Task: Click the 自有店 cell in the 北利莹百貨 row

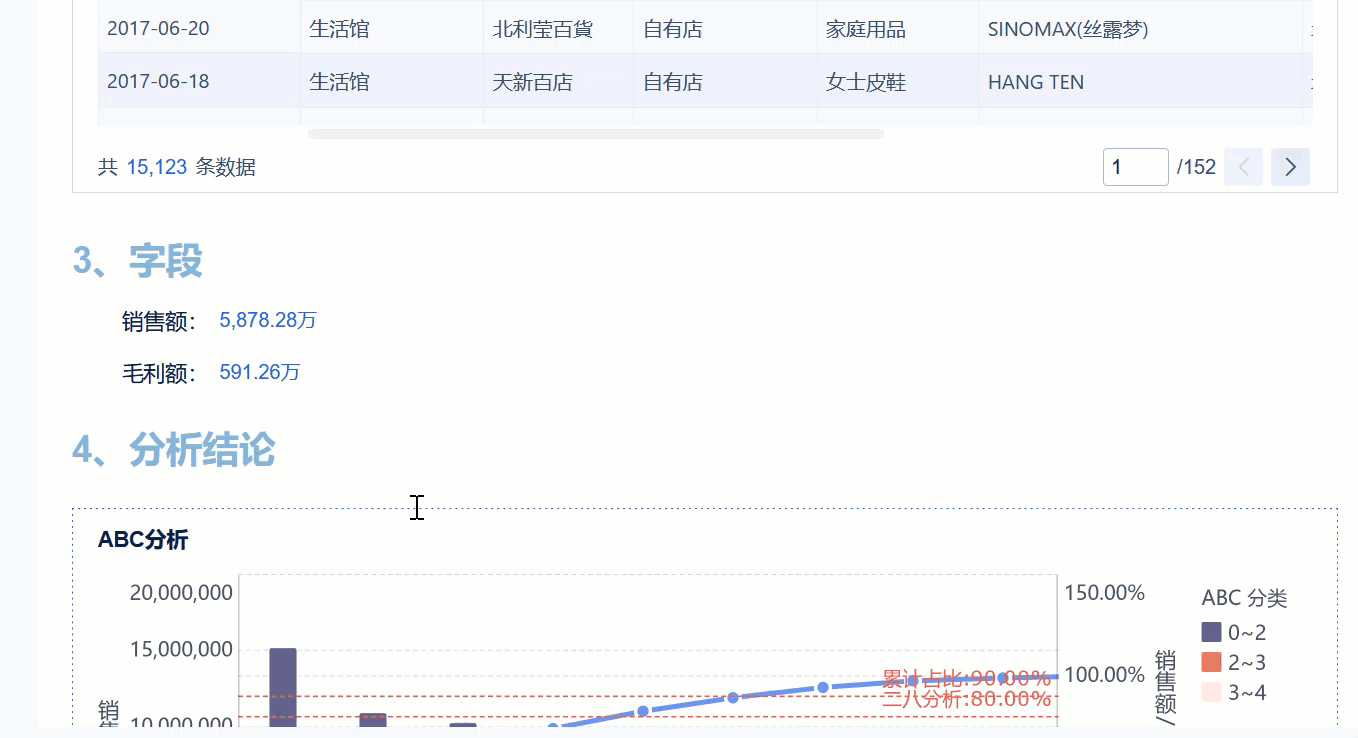Action: [725, 29]
